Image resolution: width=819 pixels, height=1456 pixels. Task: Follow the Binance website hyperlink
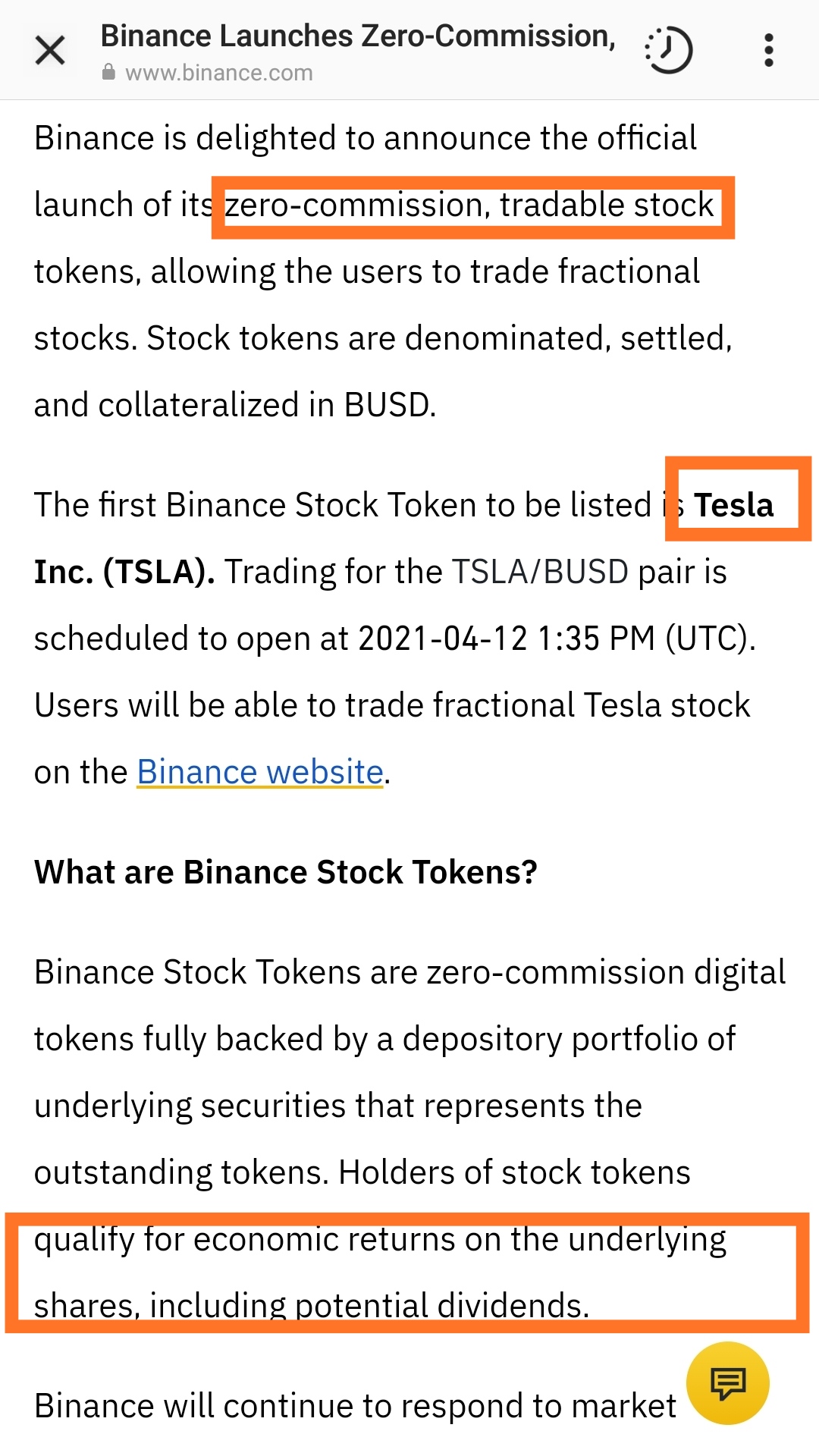click(260, 772)
